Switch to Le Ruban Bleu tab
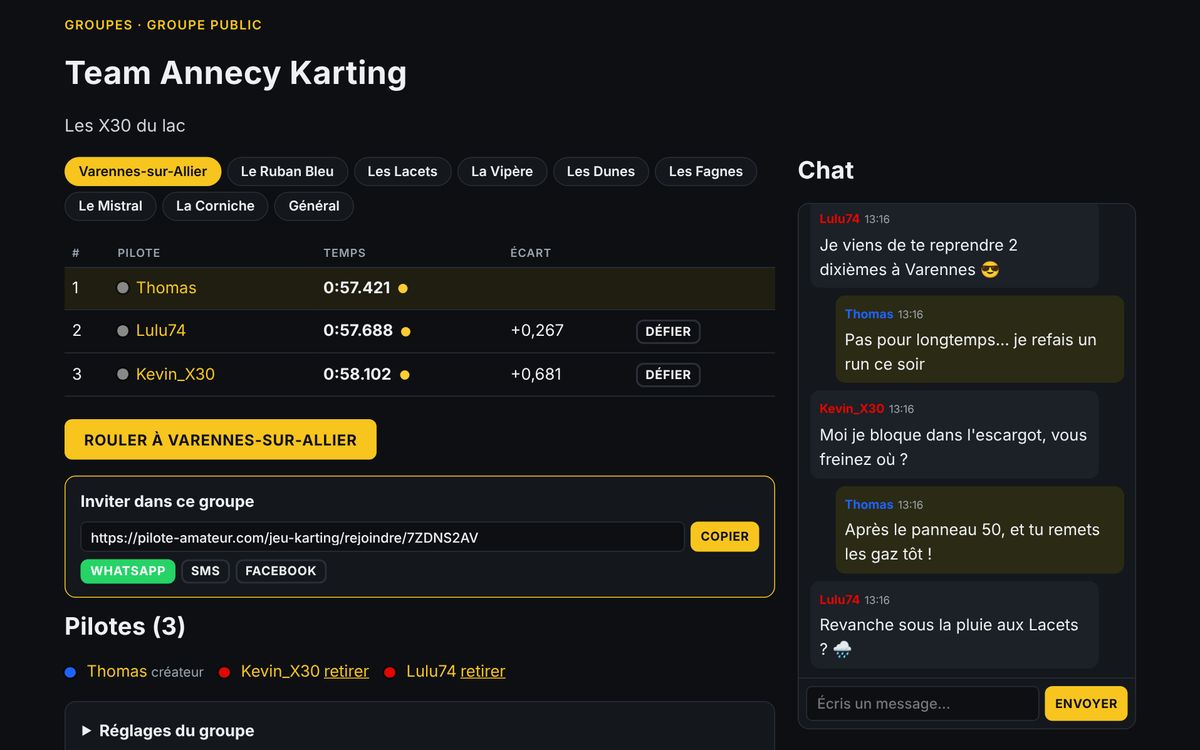This screenshot has width=1200, height=750. coord(287,171)
